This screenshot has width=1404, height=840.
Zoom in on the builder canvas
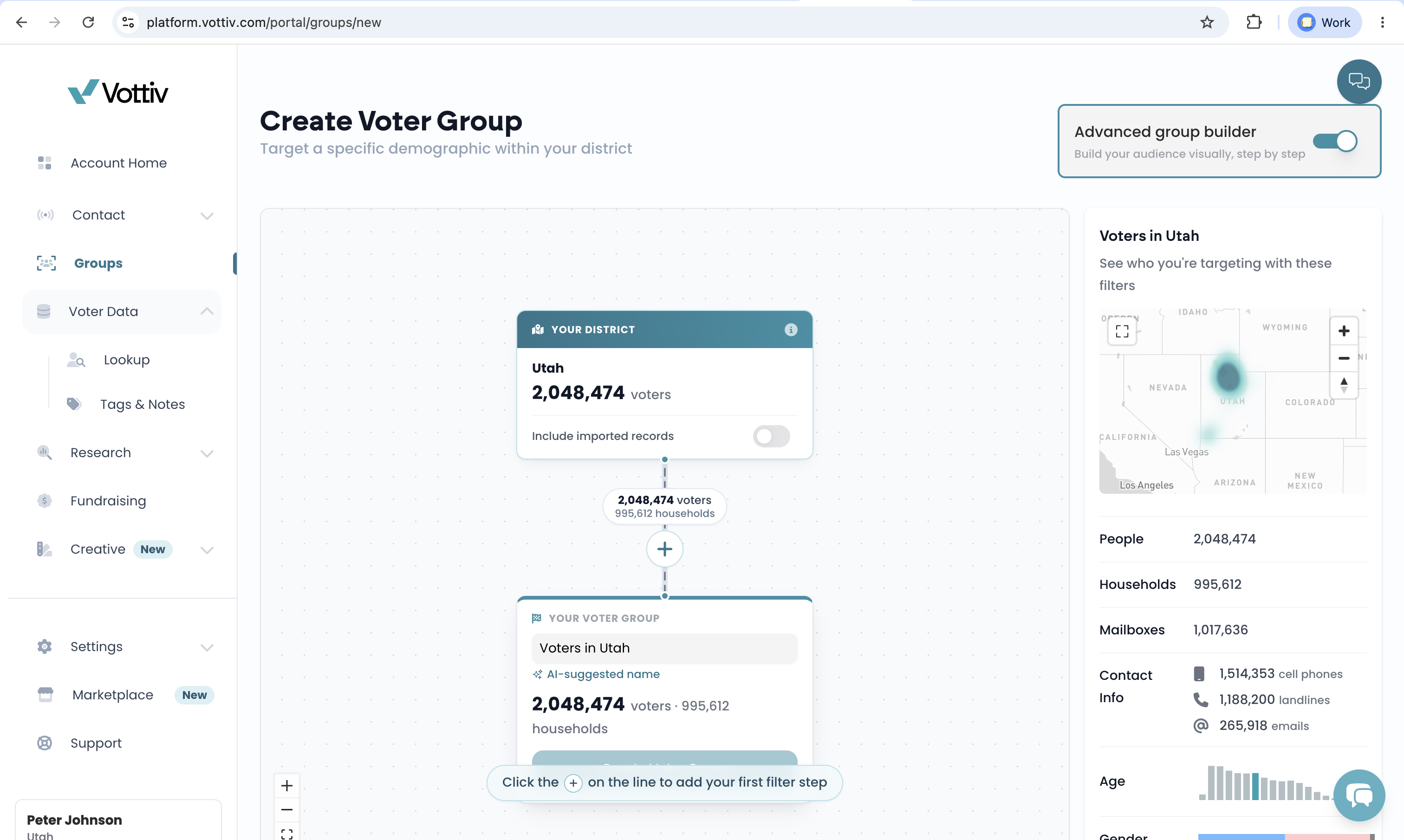[287, 786]
